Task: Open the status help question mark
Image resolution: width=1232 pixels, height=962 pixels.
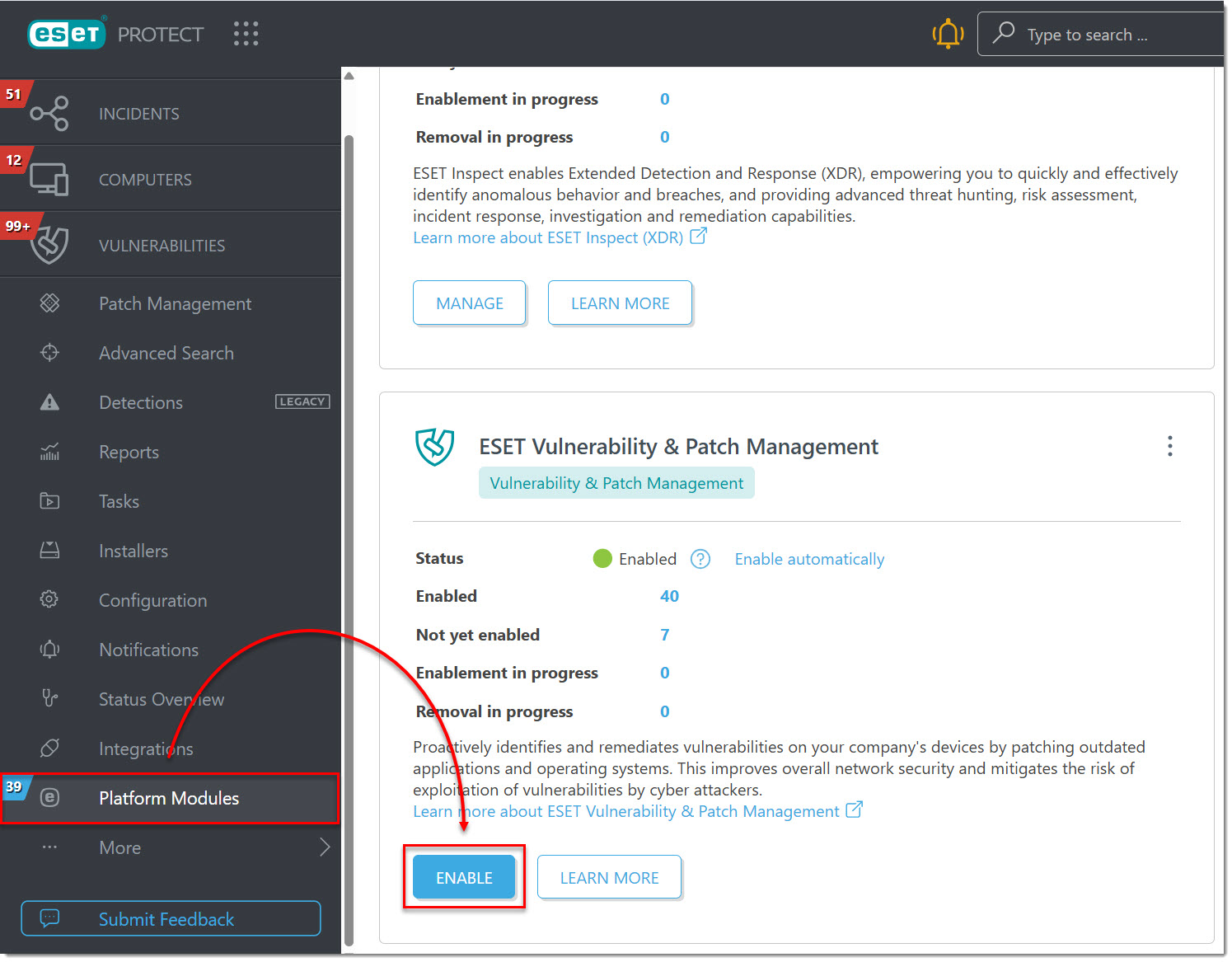Action: coord(700,559)
